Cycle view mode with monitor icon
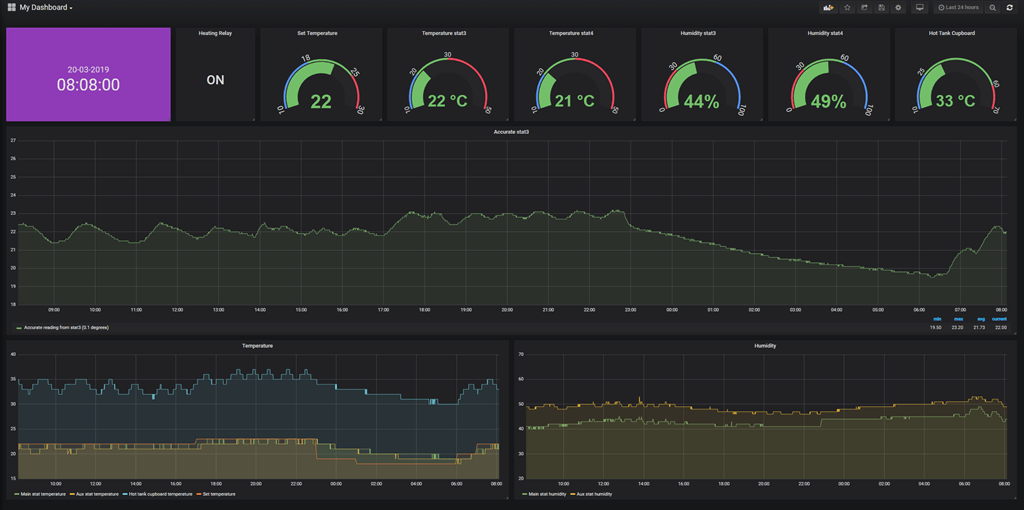 [x=919, y=8]
